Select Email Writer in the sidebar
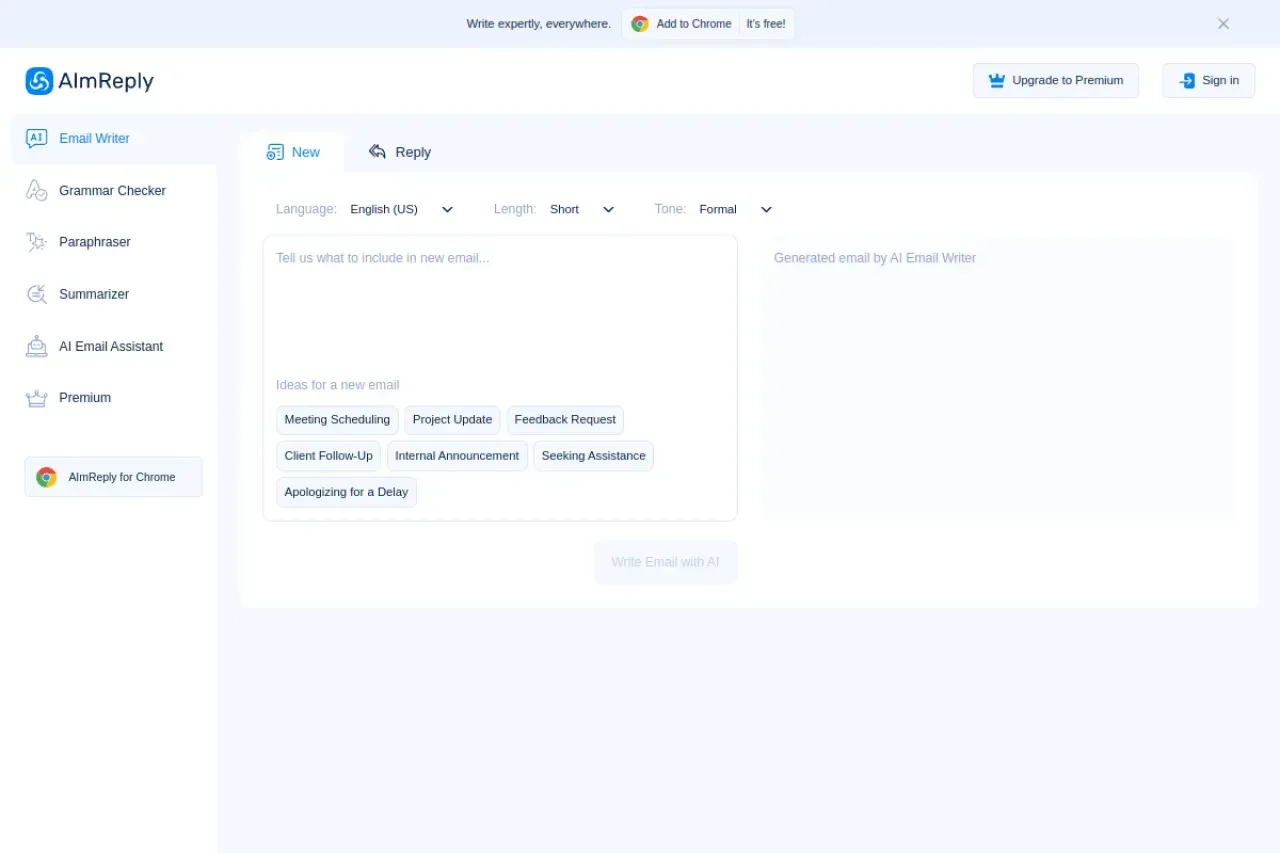Screen dimensions: 1280x853 [113, 139]
